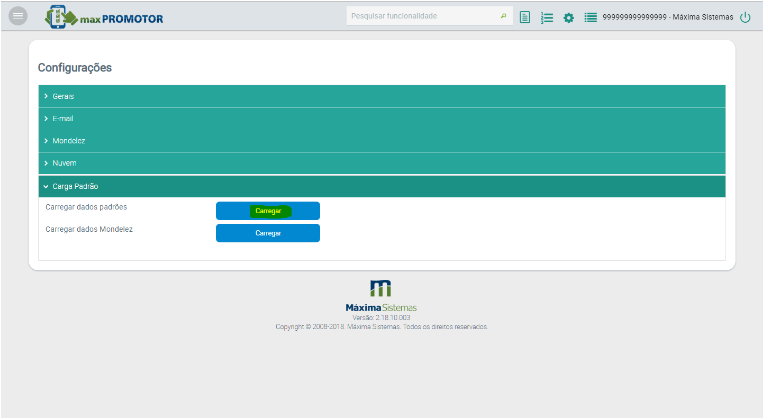Expand the Gerais section

[x=382, y=97]
